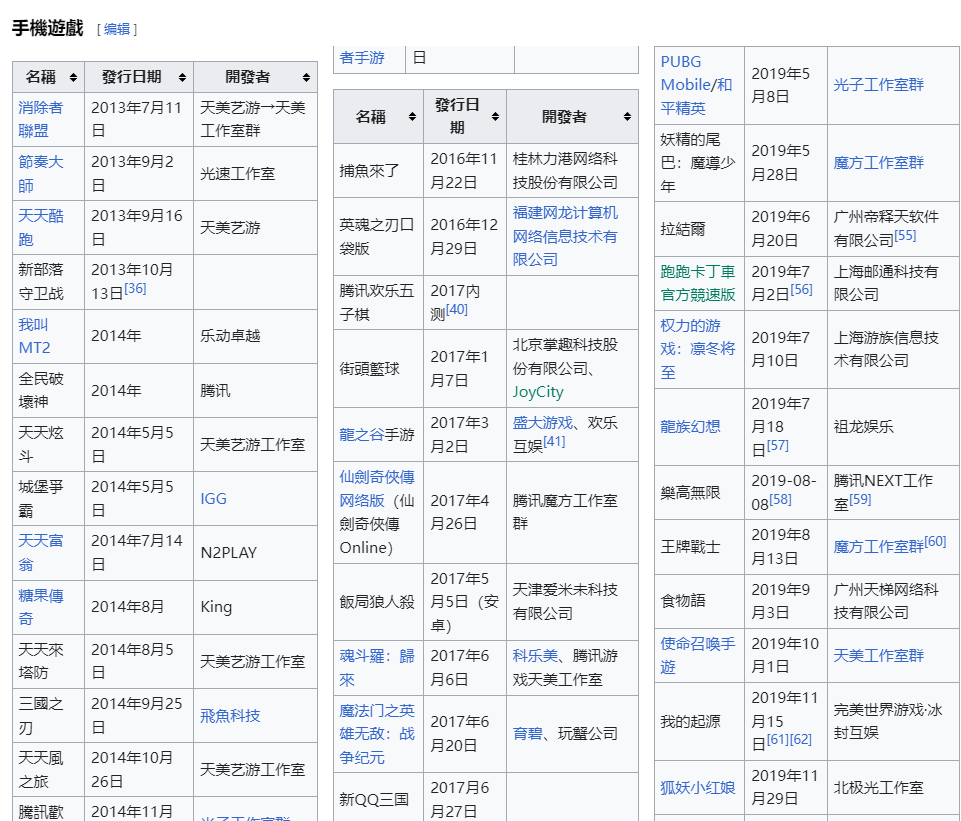The height and width of the screenshot is (821, 961).
Task: Open 魔方工作室群 link in 王牌戰士 row
Action: coord(878,547)
